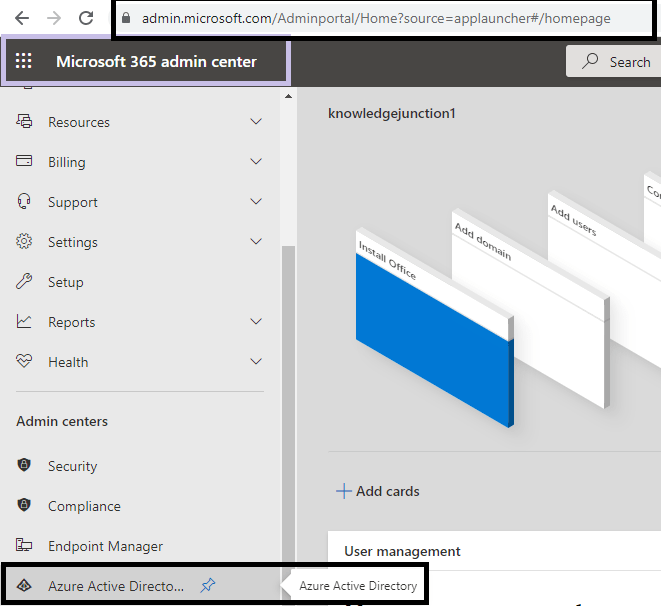Click the Resources printer icon
The width and height of the screenshot is (661, 606).
(x=24, y=121)
